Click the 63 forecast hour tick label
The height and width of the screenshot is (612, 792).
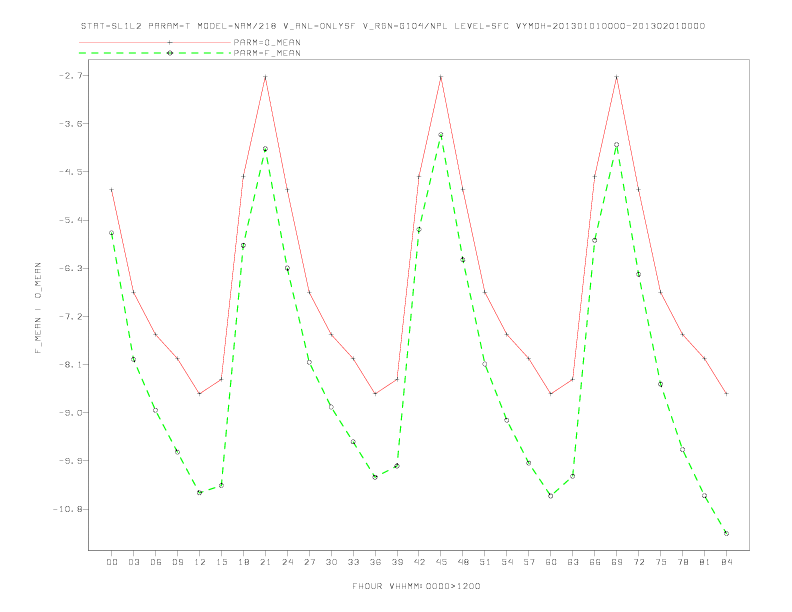tap(573, 562)
